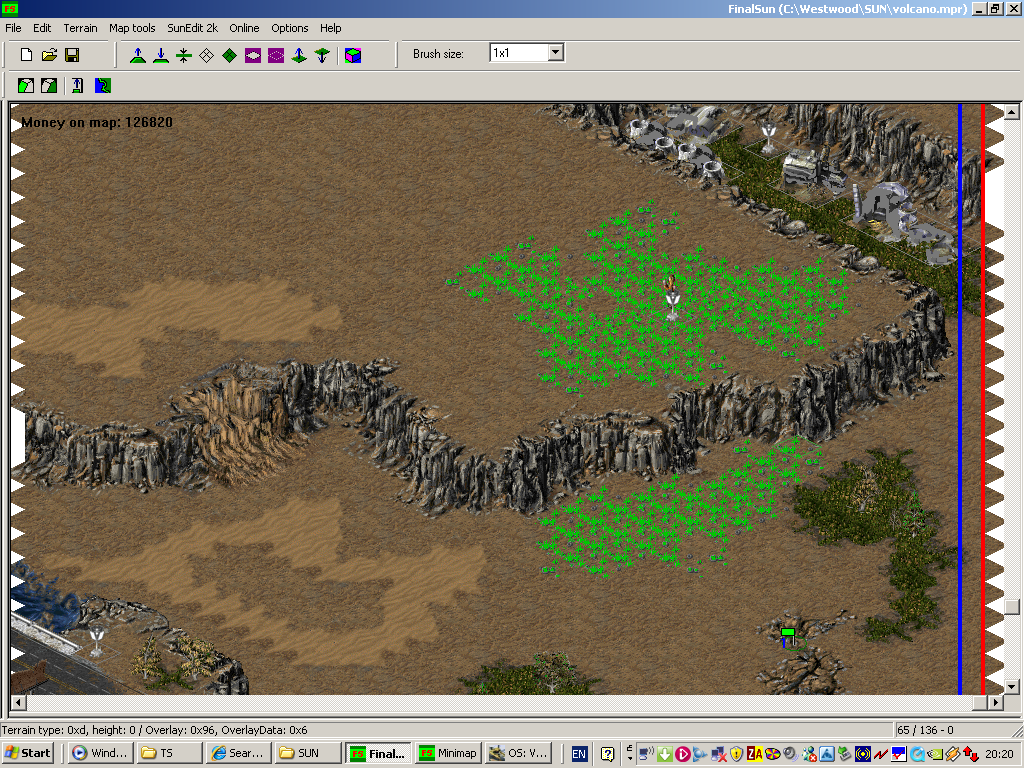Click the vertical scrollbar up arrow
Image resolution: width=1024 pixels, height=768 pixels.
1012,112
